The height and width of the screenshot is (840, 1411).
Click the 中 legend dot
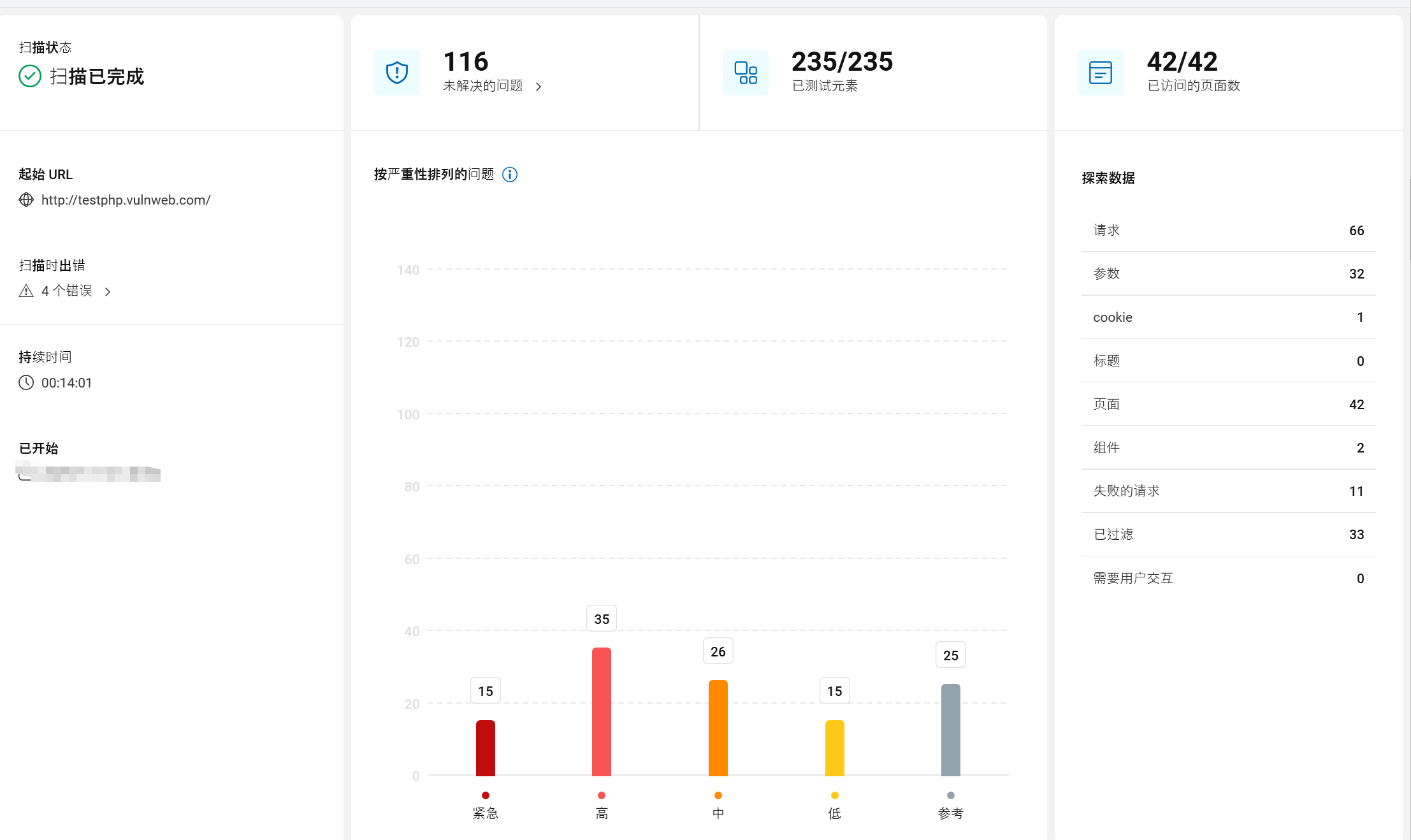pyautogui.click(x=718, y=795)
